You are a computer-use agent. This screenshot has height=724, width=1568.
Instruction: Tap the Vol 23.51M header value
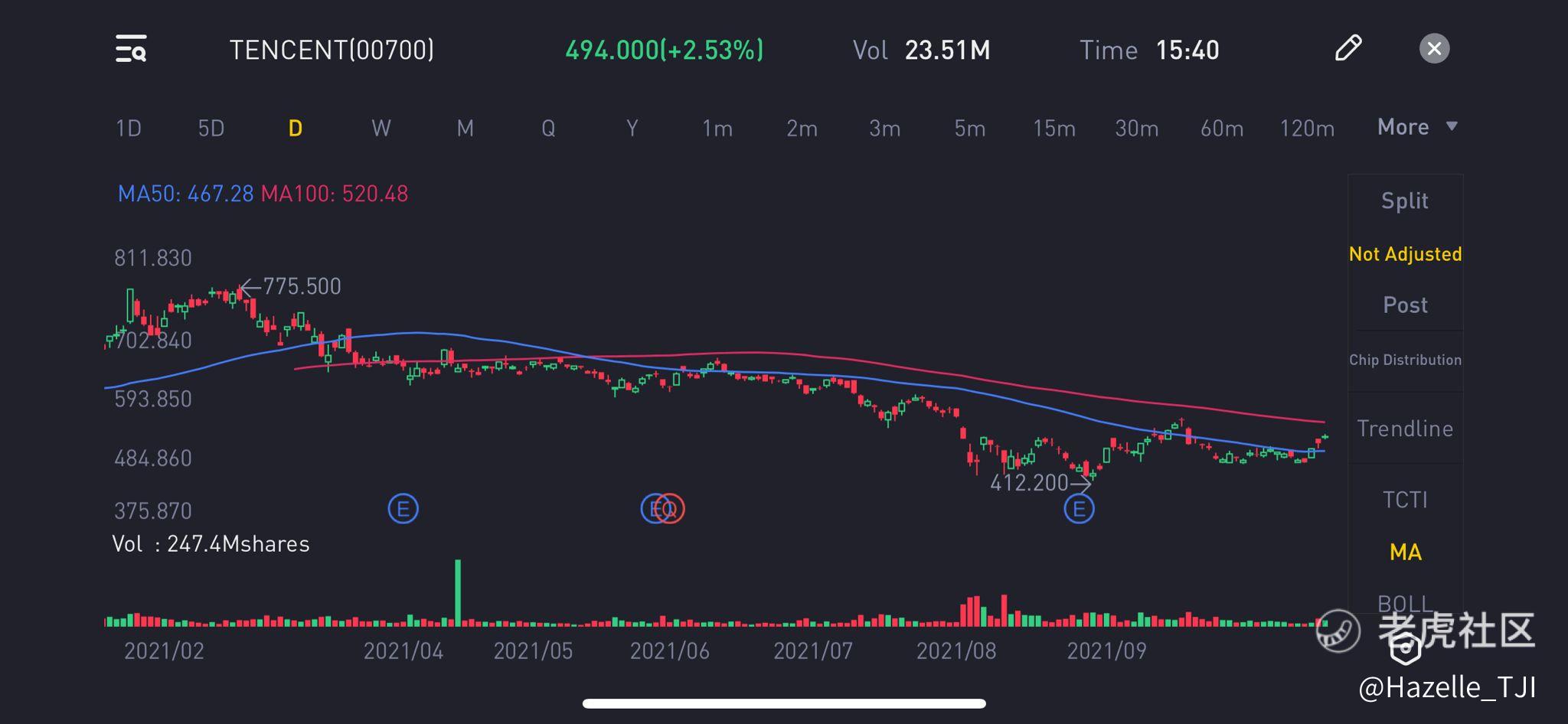point(922,51)
